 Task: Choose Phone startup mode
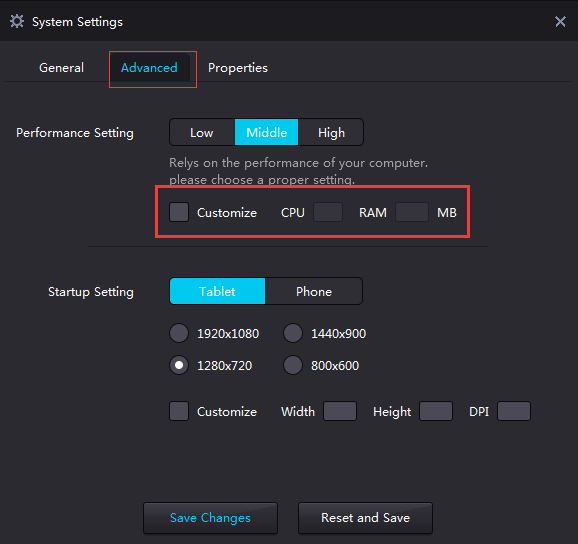[314, 291]
